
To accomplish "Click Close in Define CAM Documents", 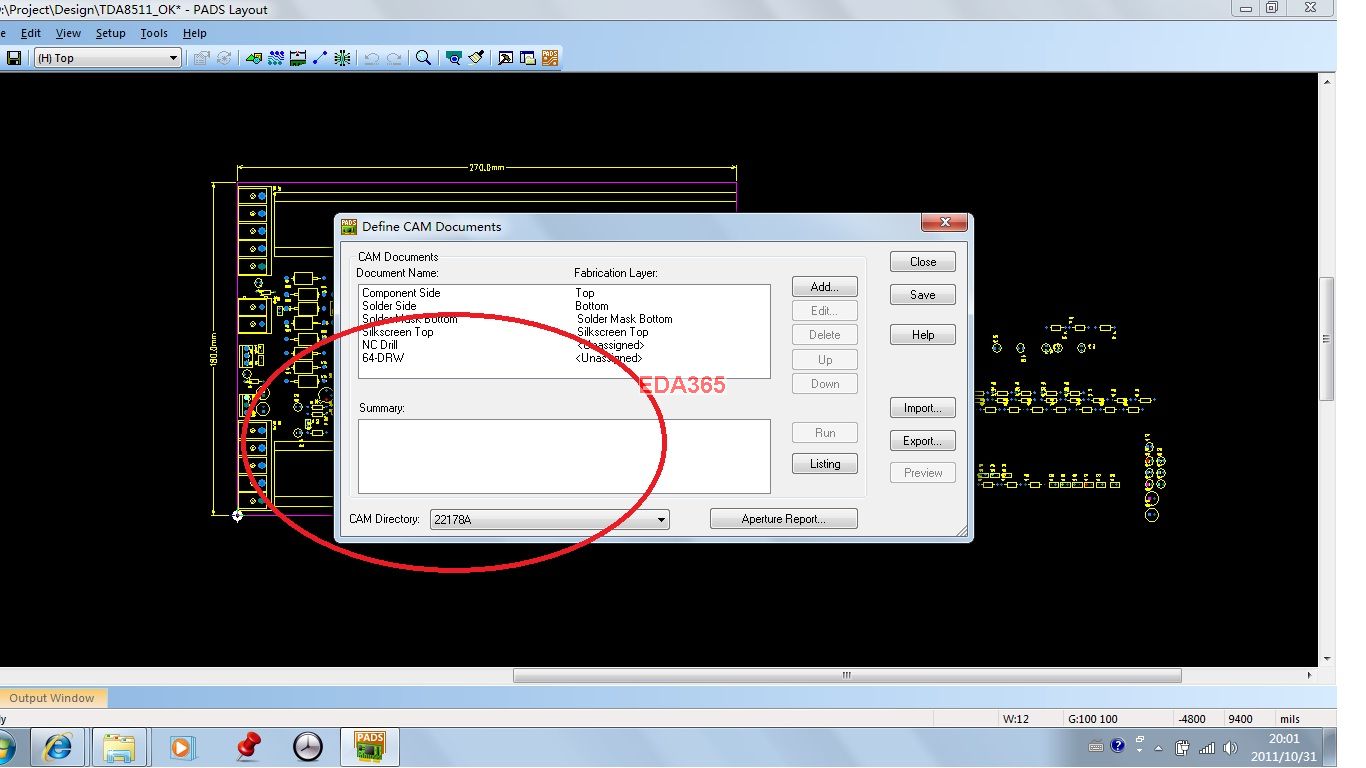I will [923, 262].
